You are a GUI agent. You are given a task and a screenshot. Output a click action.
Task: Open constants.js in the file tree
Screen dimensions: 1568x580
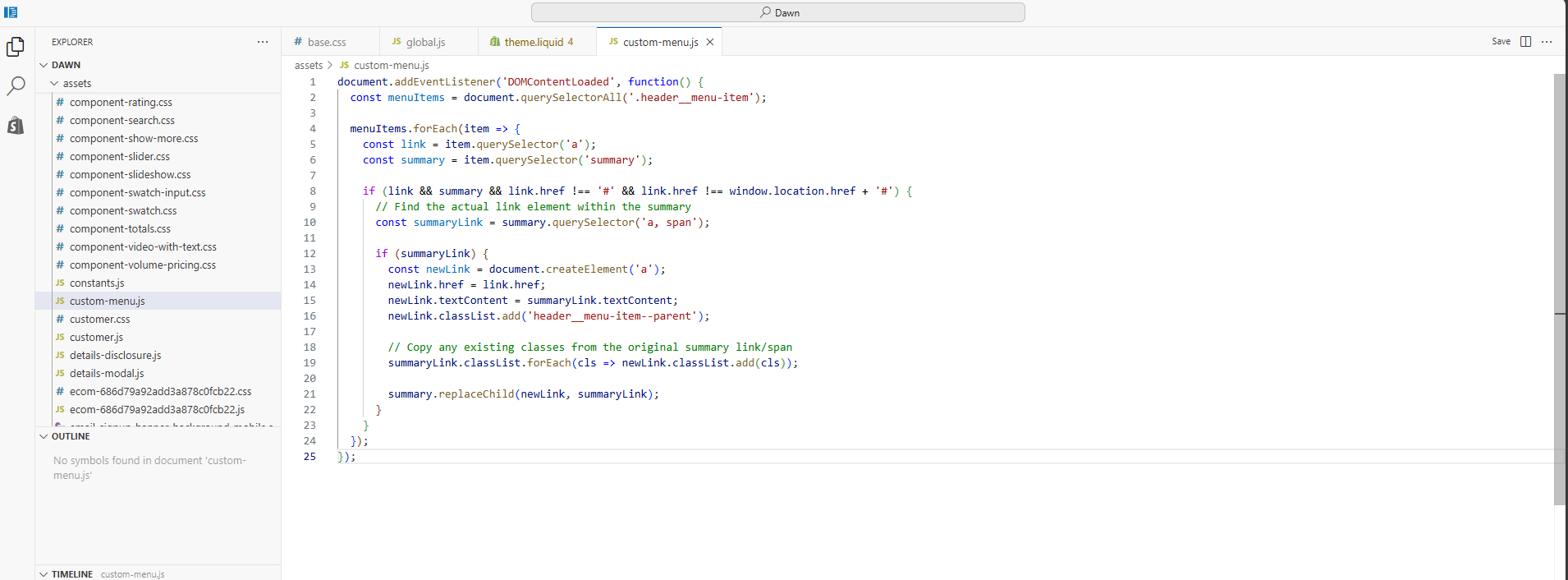click(97, 283)
